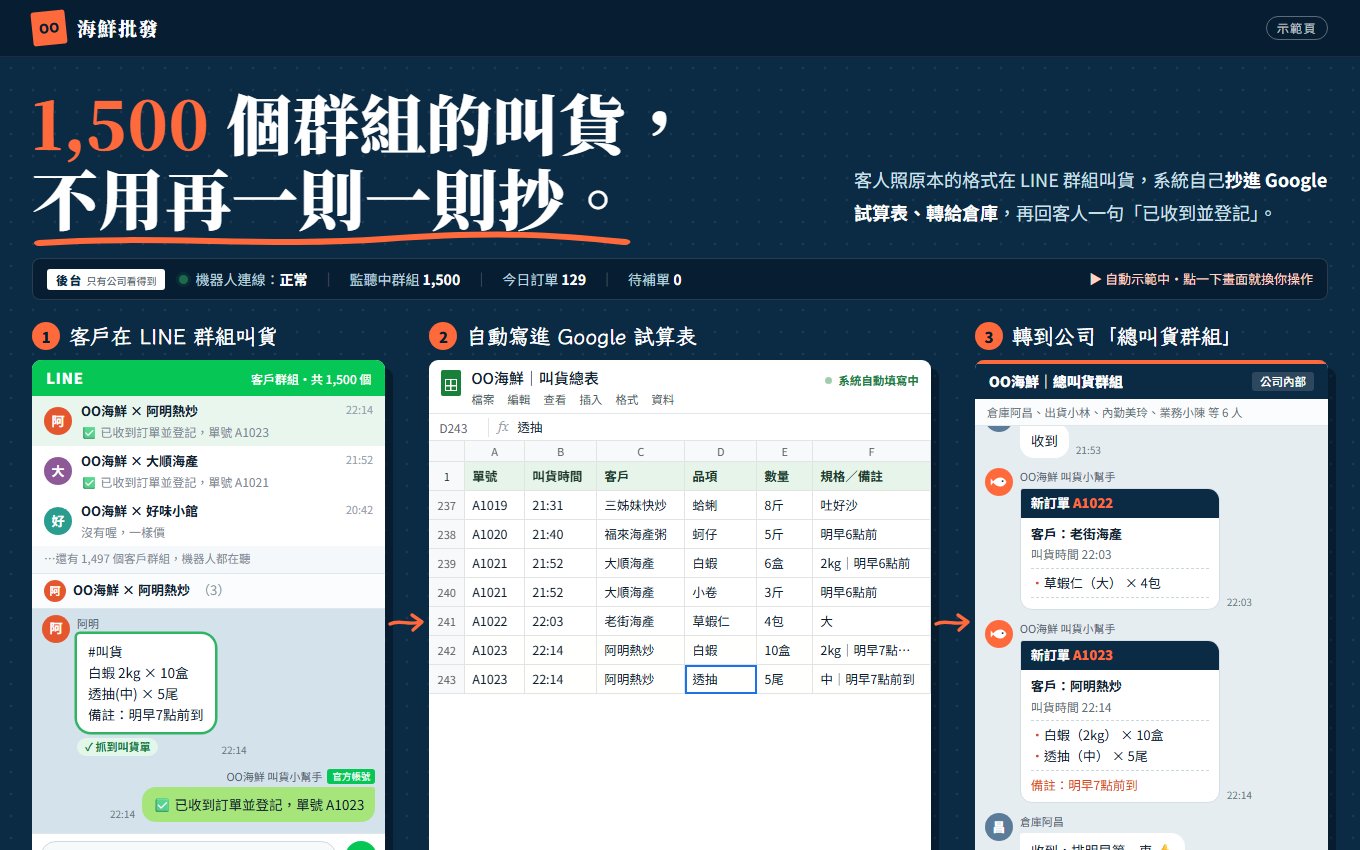
Task: Click the 阿 avatar beside the #叫貨 message
Action: tap(56, 629)
